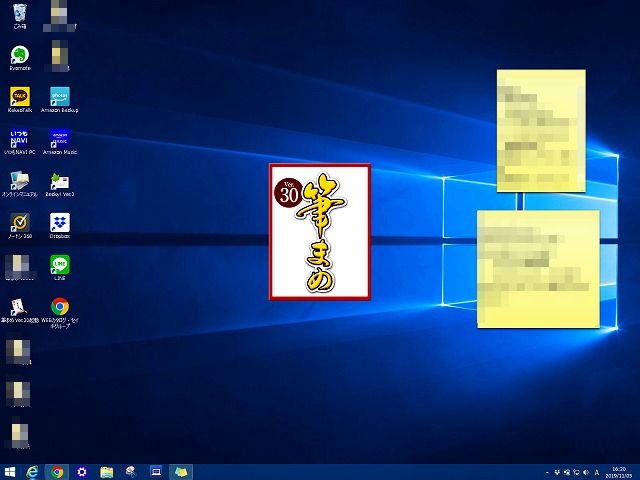Screen dimensions: 640x480
Task: Switch to Chrome on the taskbar
Action: tap(57, 472)
